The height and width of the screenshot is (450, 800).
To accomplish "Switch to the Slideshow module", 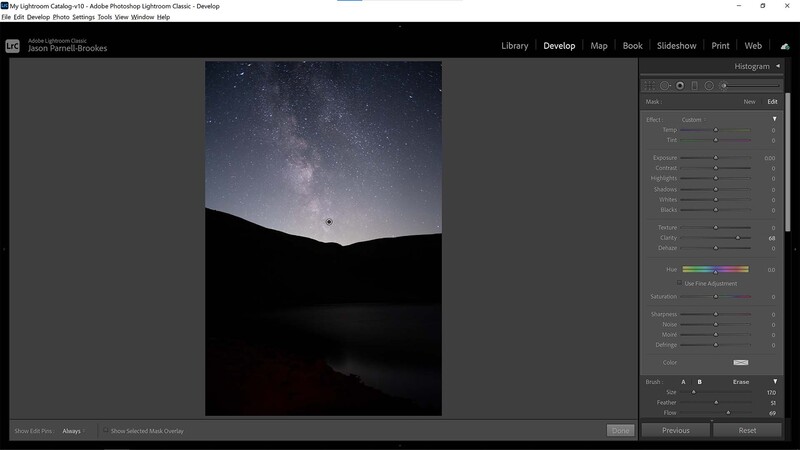I will [x=677, y=46].
